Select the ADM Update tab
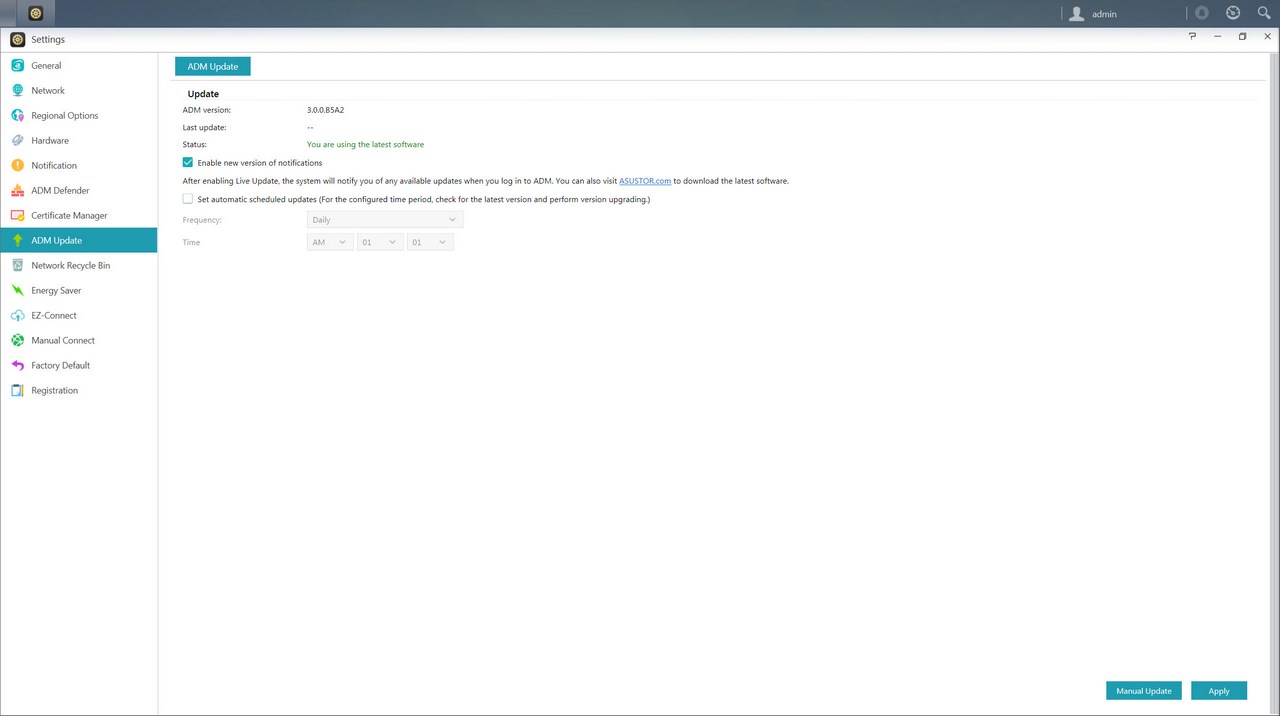The height and width of the screenshot is (716, 1280). tap(213, 66)
